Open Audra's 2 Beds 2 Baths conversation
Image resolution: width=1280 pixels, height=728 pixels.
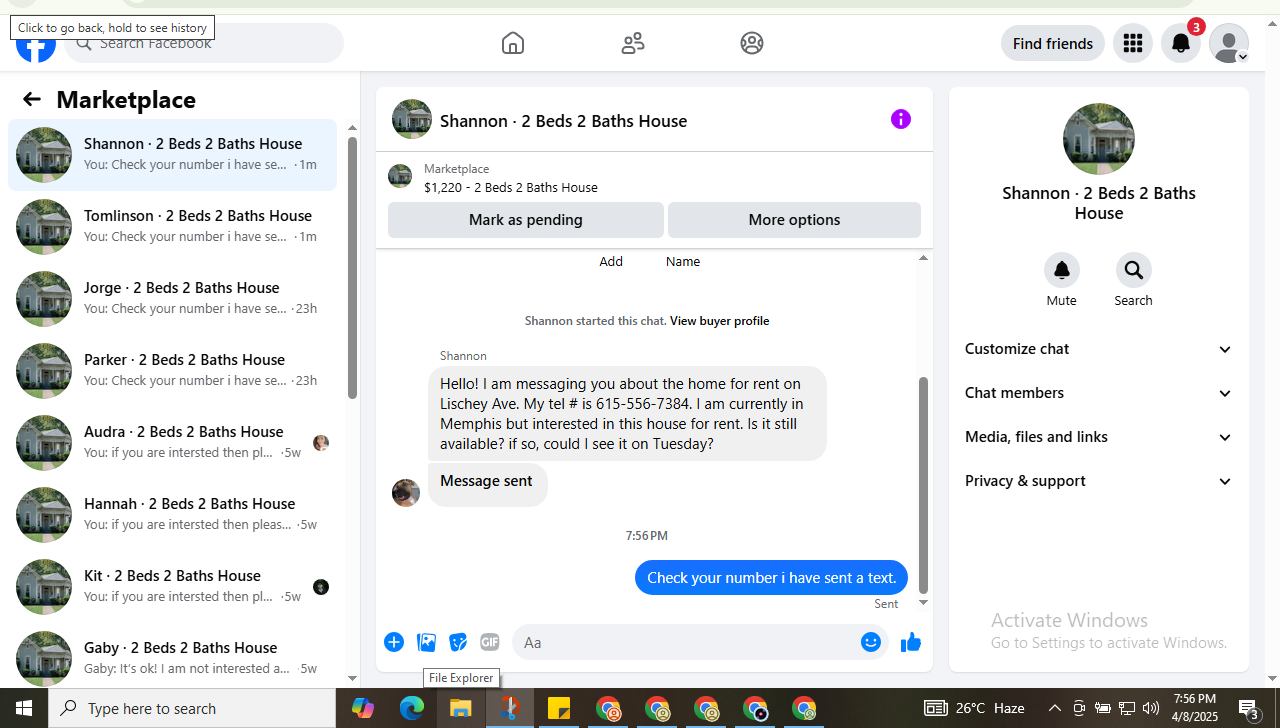(172, 443)
